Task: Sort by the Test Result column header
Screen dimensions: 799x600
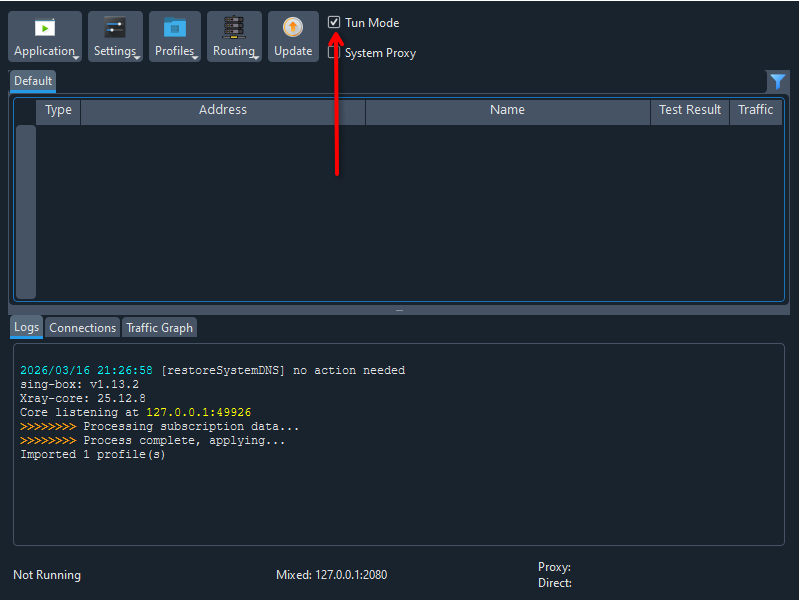Action: click(x=689, y=110)
